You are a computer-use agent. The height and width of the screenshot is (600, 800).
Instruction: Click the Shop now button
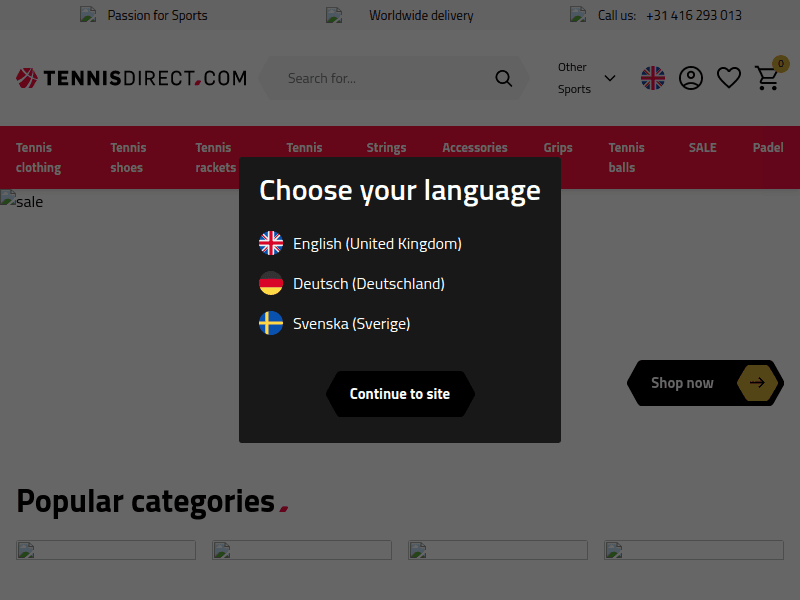683,383
